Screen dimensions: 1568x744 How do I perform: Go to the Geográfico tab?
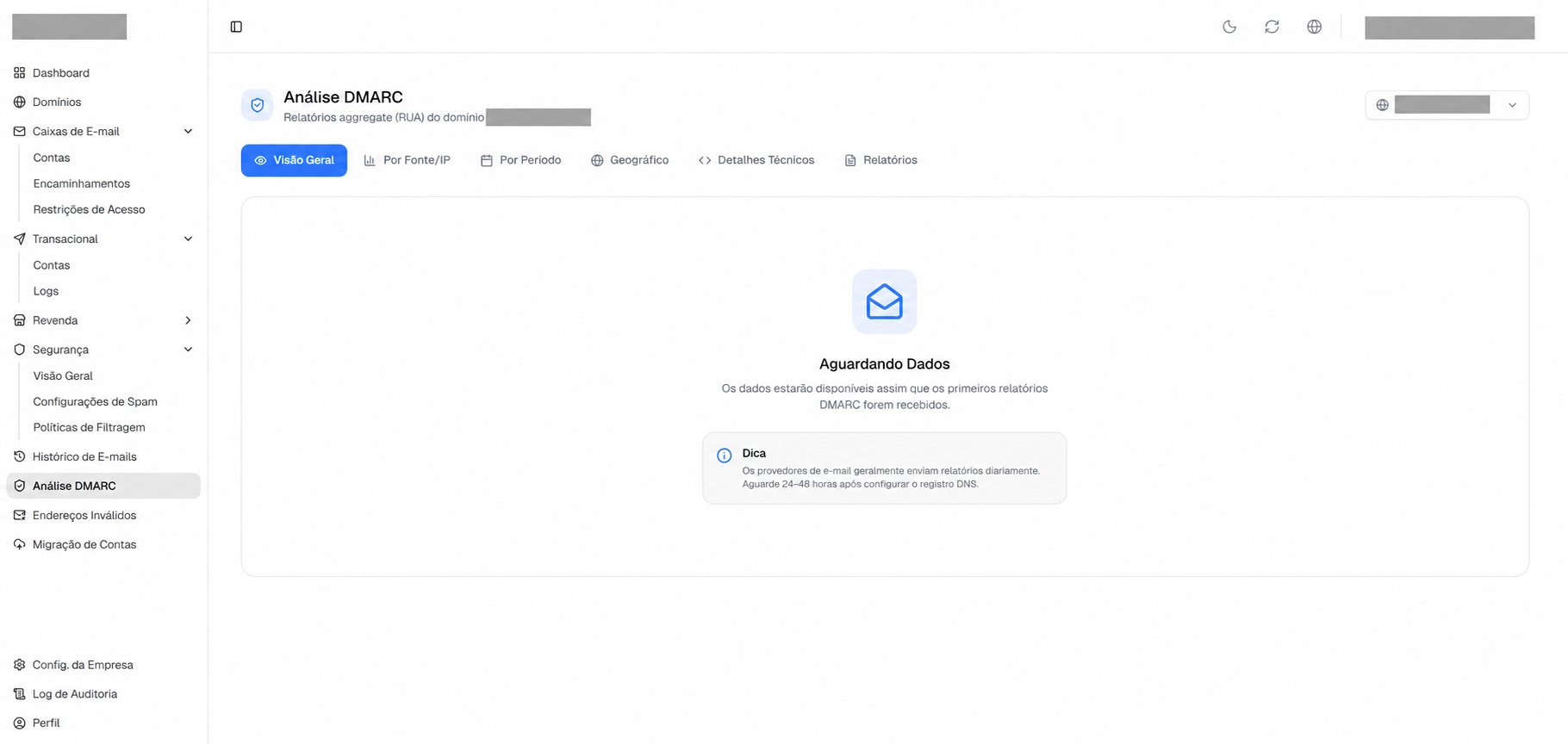[630, 160]
